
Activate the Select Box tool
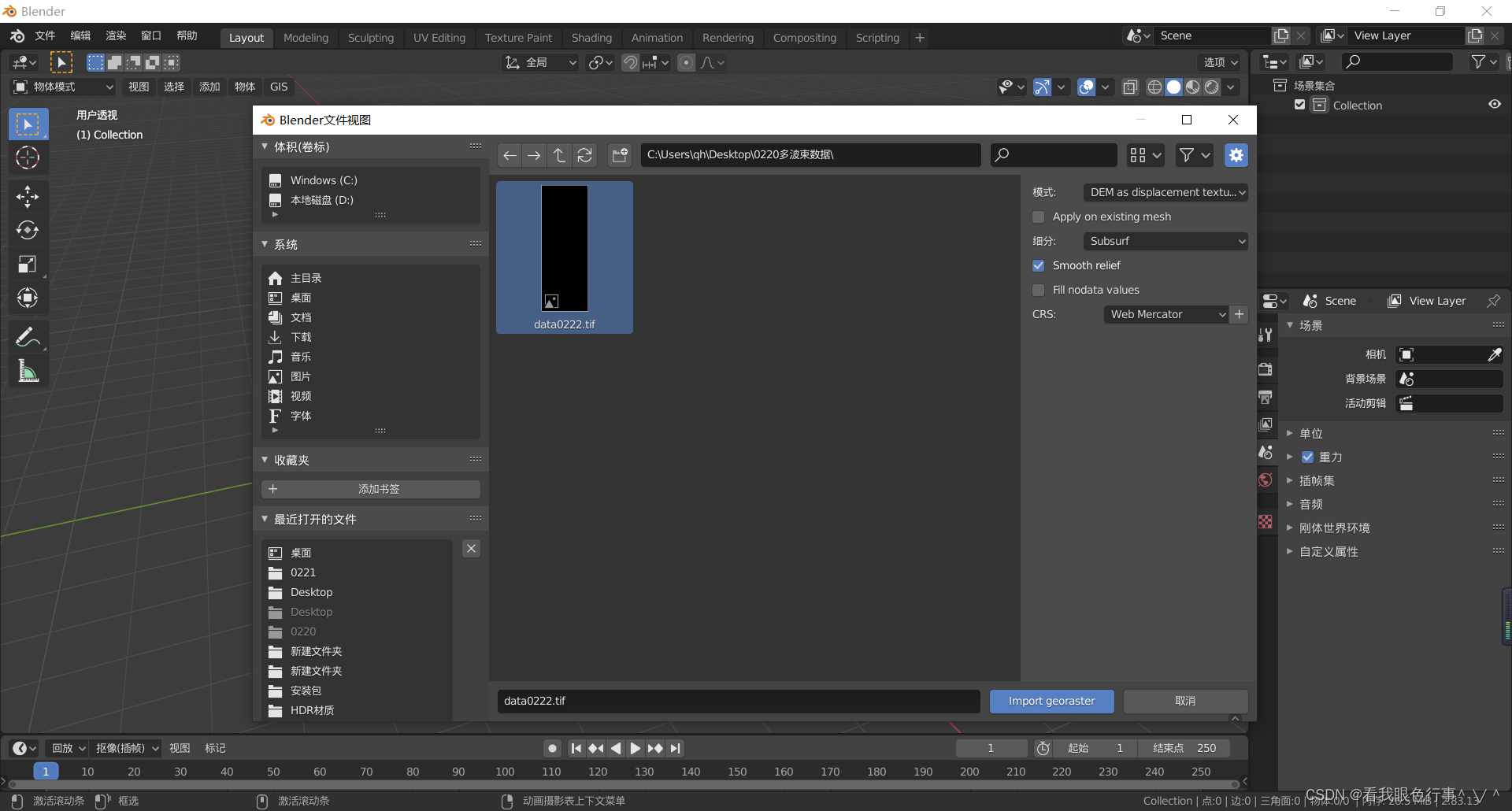tap(28, 124)
